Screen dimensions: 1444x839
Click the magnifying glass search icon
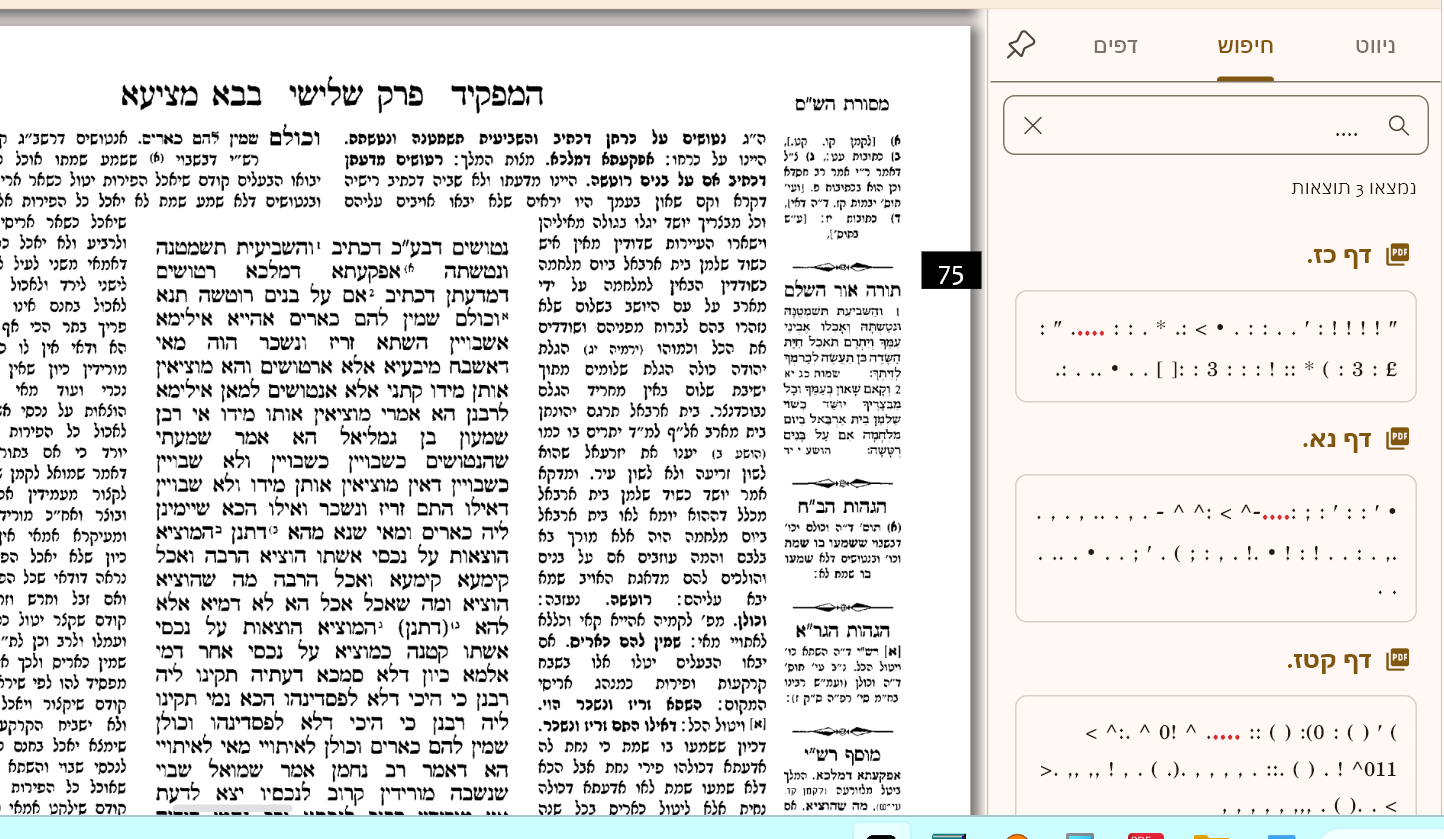[1399, 125]
